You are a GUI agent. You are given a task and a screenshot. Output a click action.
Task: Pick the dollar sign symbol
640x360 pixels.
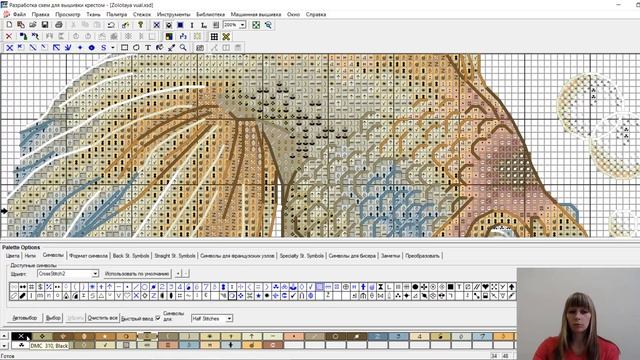pyautogui.click(x=40, y=287)
